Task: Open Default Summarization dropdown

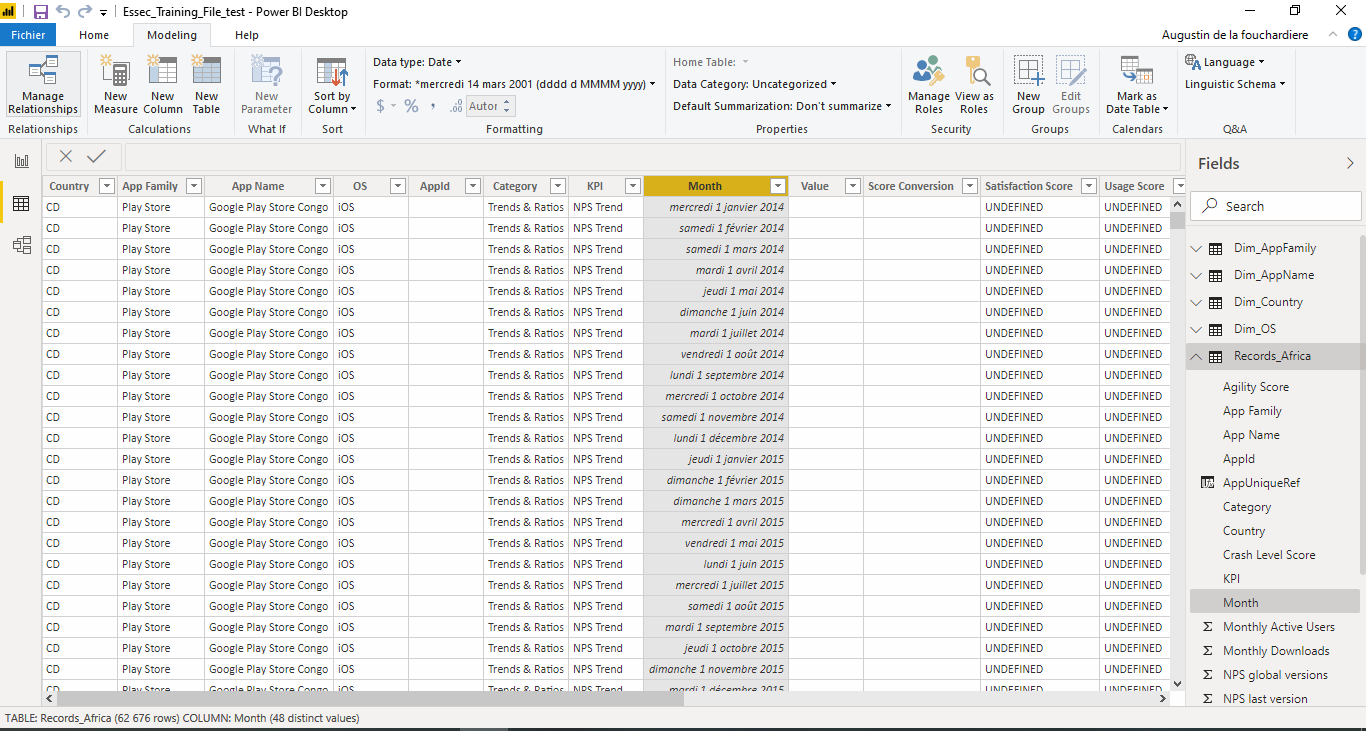Action: tap(782, 106)
